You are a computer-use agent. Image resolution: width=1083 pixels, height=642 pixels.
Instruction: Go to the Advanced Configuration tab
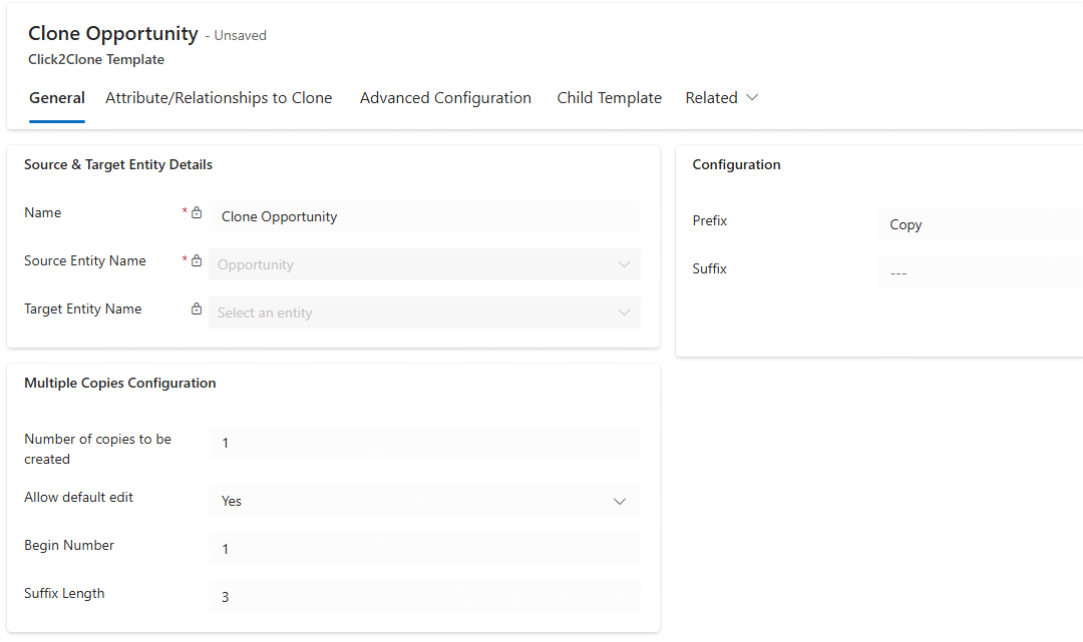tap(445, 98)
